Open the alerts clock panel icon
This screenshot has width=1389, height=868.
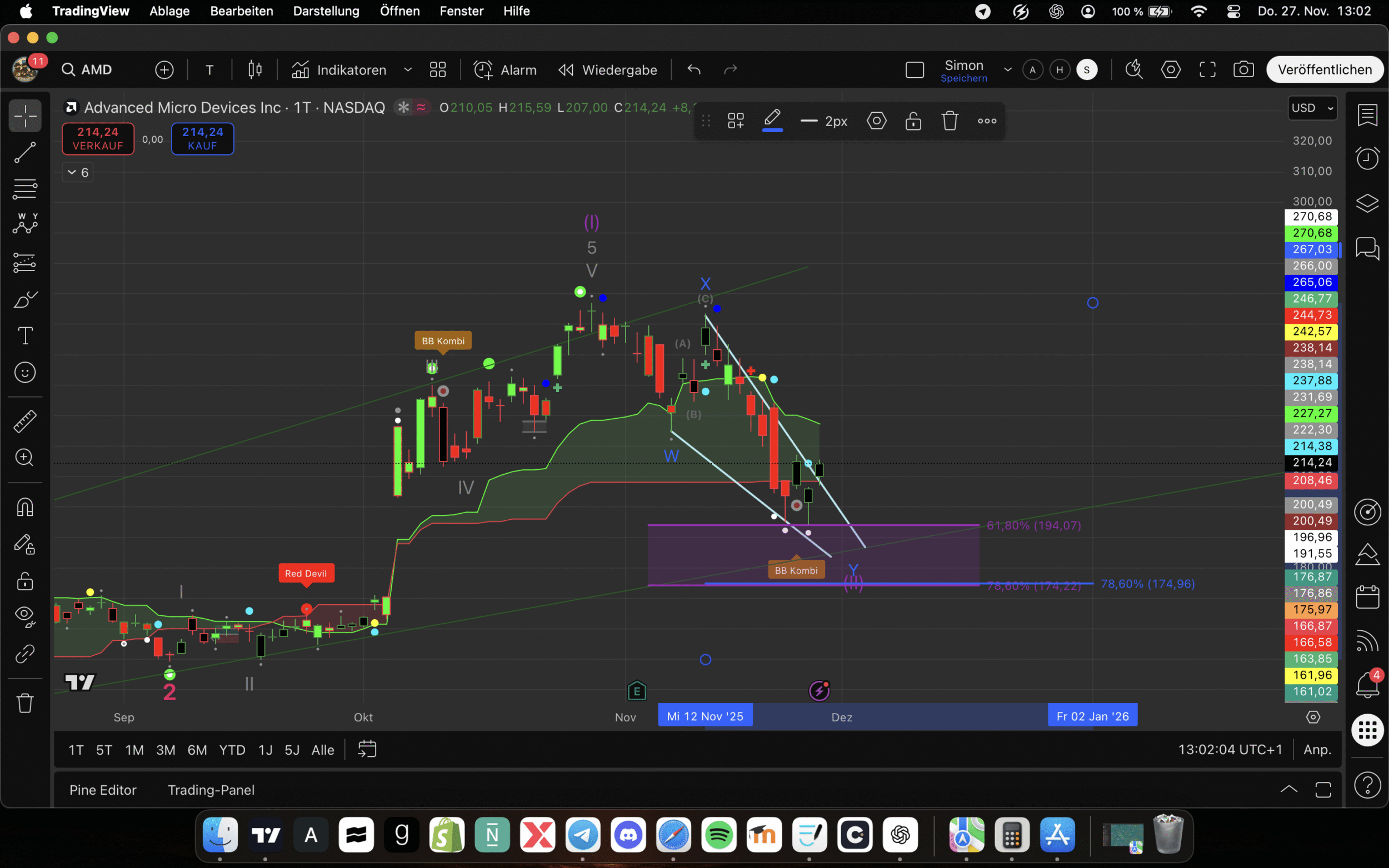pyautogui.click(x=1367, y=158)
